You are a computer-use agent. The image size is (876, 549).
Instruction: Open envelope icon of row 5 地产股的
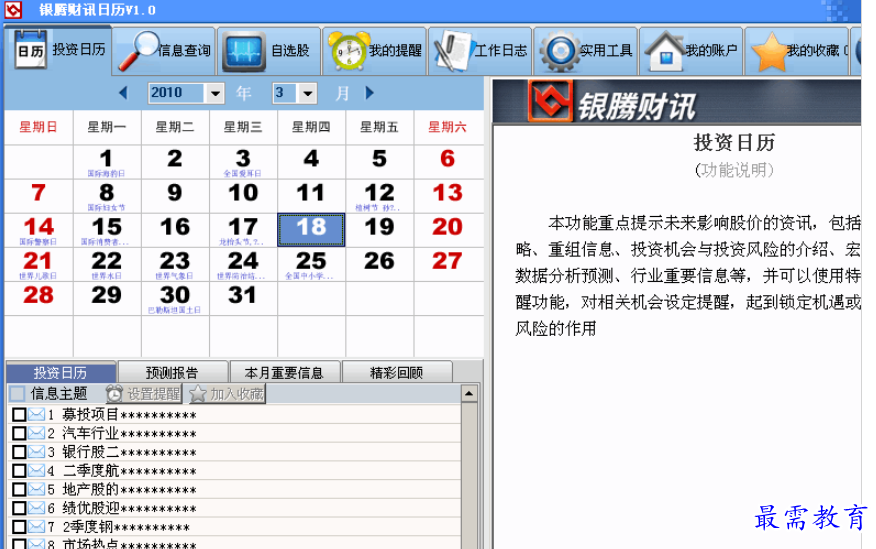(x=36, y=489)
